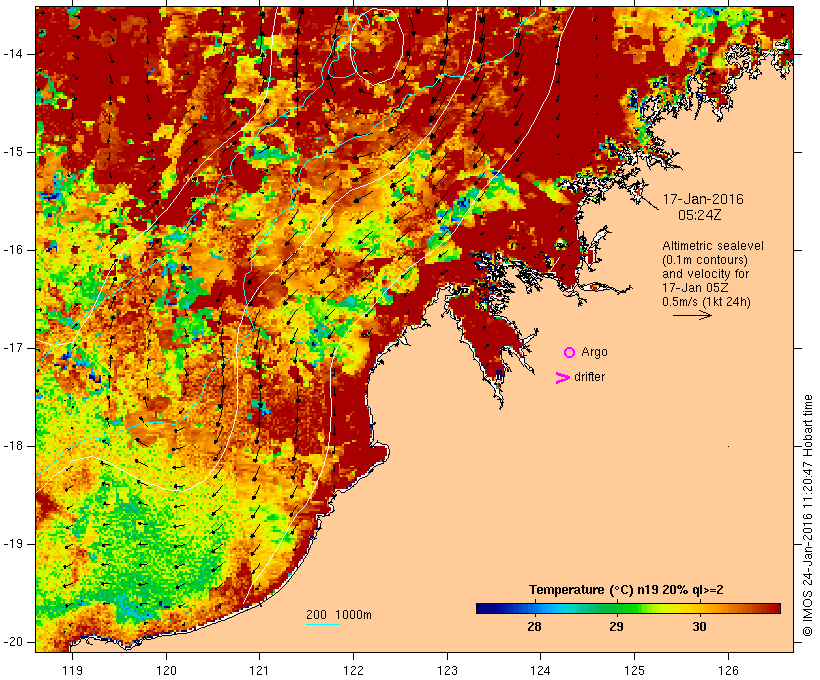This screenshot has width=820, height=680.
Task: Click the latitude label -19
Action: 13,544
